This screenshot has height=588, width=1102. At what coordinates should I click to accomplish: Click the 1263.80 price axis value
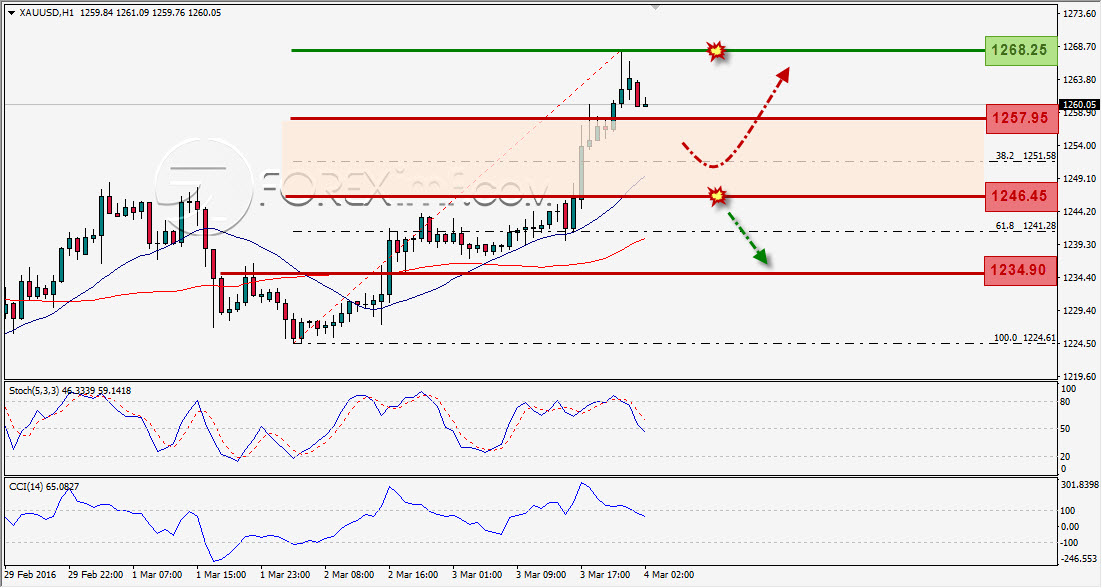[x=1080, y=79]
